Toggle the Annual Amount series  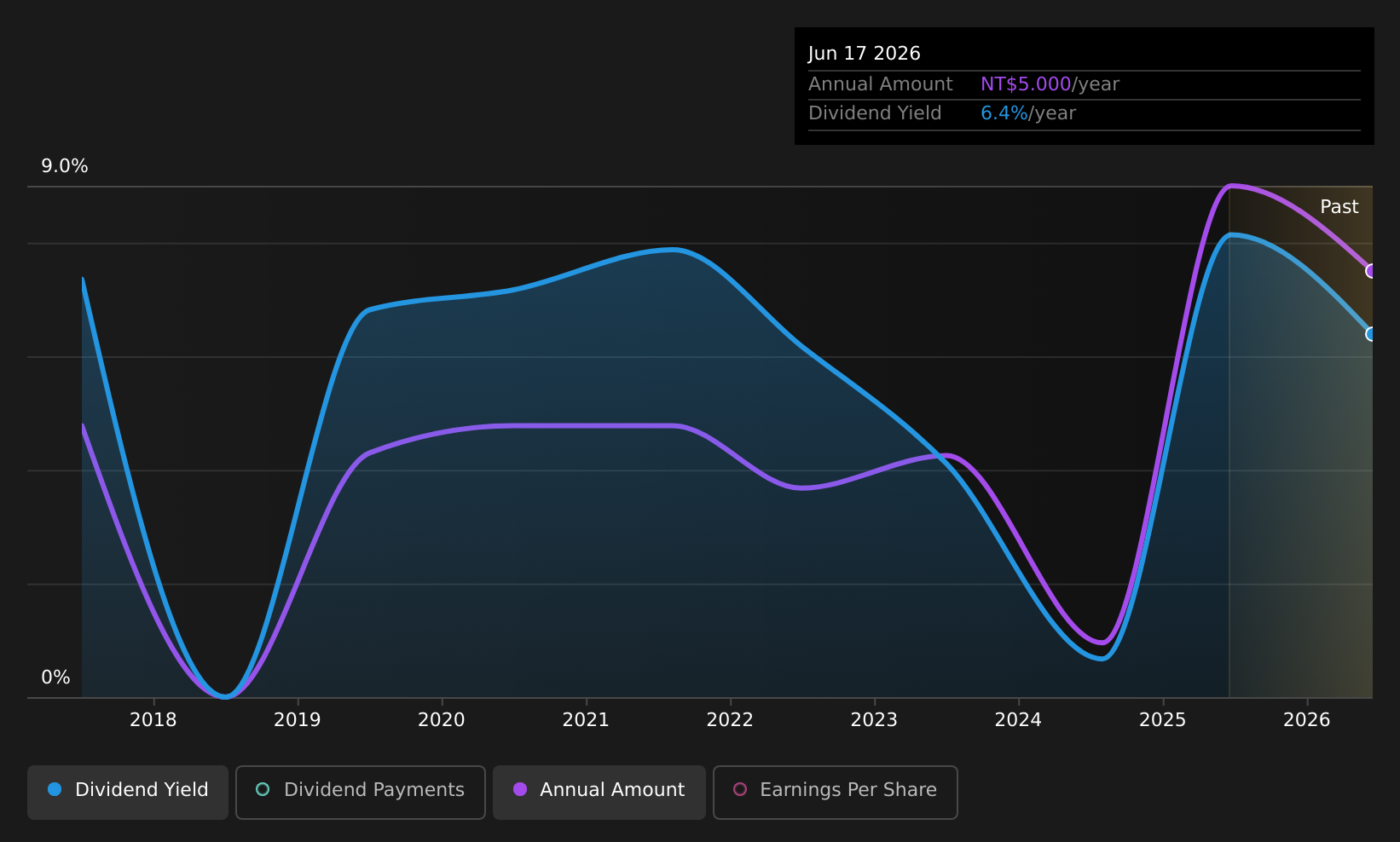[x=599, y=792]
